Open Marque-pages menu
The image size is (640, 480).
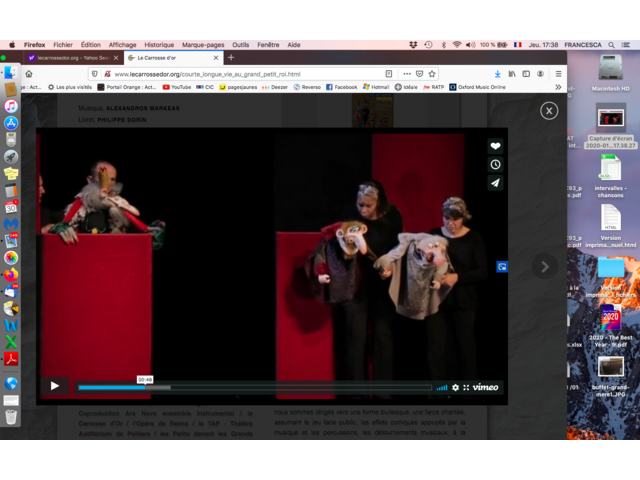[203, 45]
